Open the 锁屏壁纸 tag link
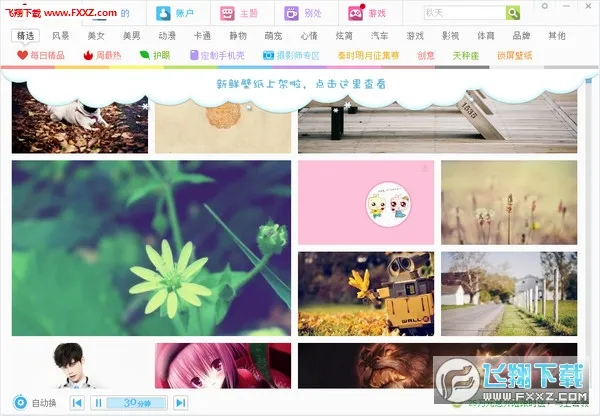The height and width of the screenshot is (416, 600). coord(515,55)
